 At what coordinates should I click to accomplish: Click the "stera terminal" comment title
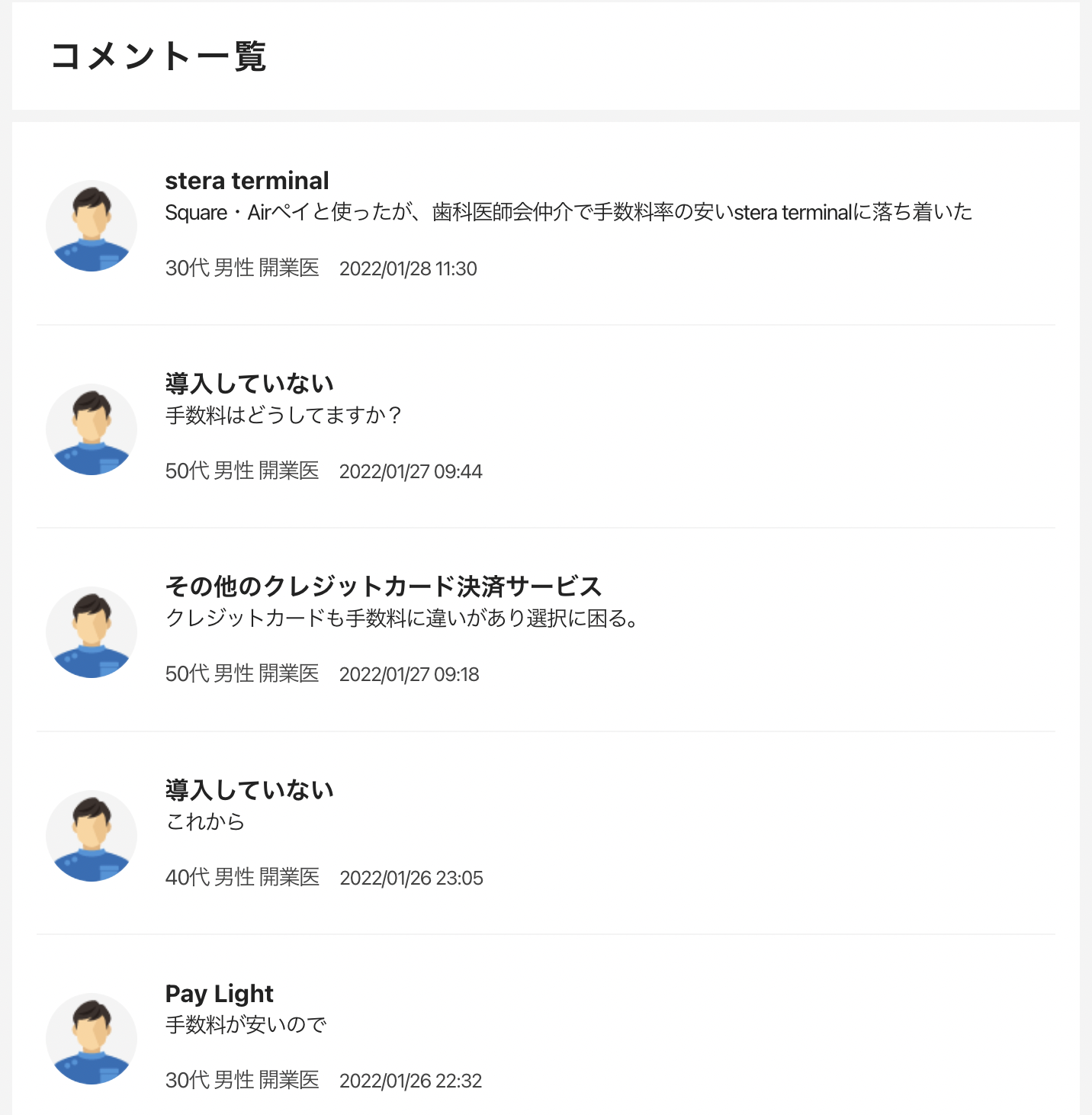[x=247, y=181]
